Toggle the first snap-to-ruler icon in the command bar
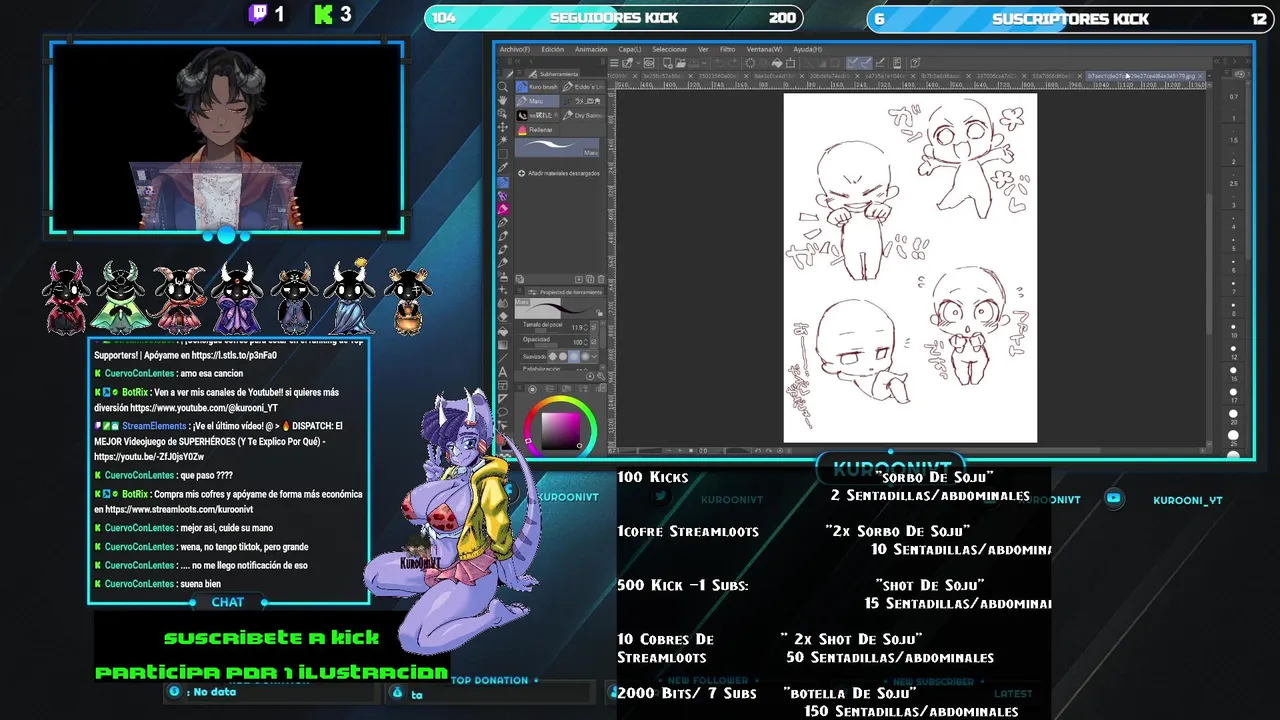 852,63
